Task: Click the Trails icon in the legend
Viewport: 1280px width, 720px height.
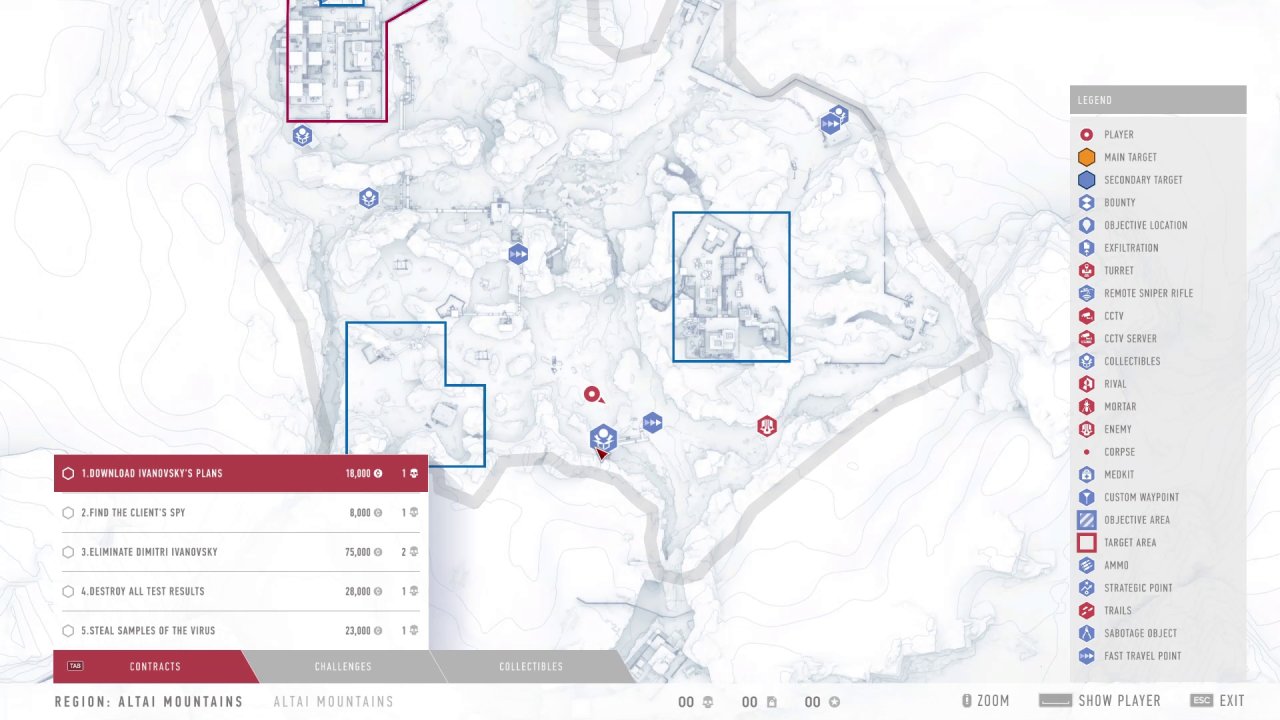Action: coord(1087,610)
